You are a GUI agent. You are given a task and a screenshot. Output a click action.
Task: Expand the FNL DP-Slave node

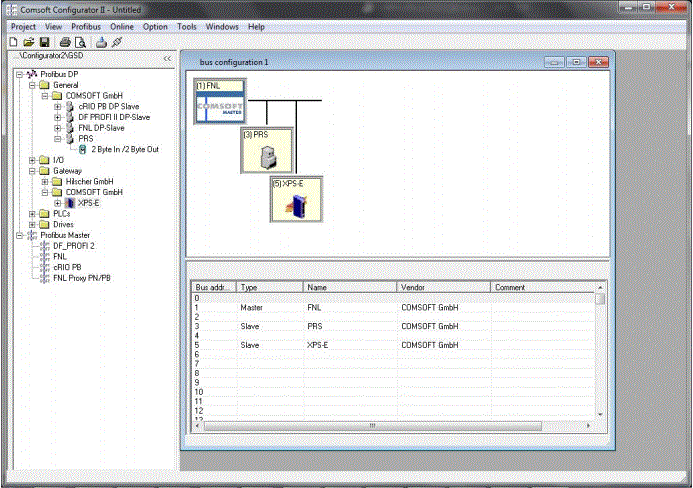(x=57, y=128)
